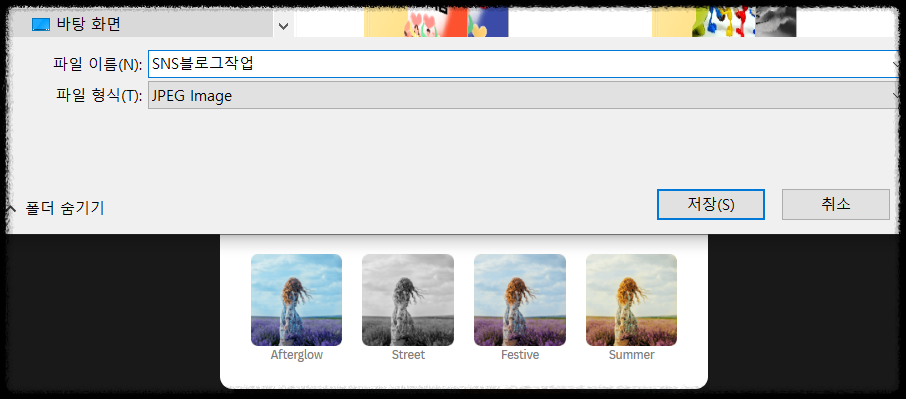The height and width of the screenshot is (399, 906).
Task: Select 바탕 화면 in the folder tree
Action: click(139, 24)
